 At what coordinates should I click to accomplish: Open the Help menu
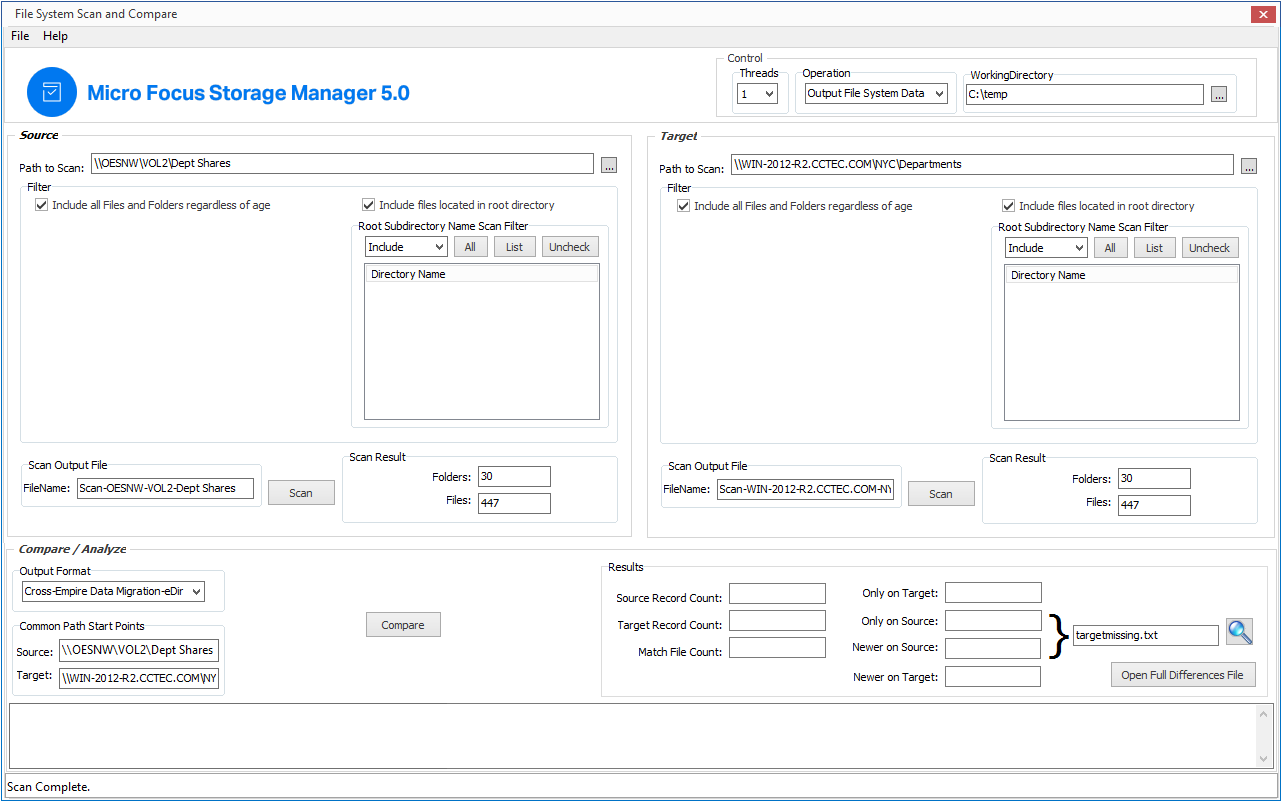tap(55, 36)
